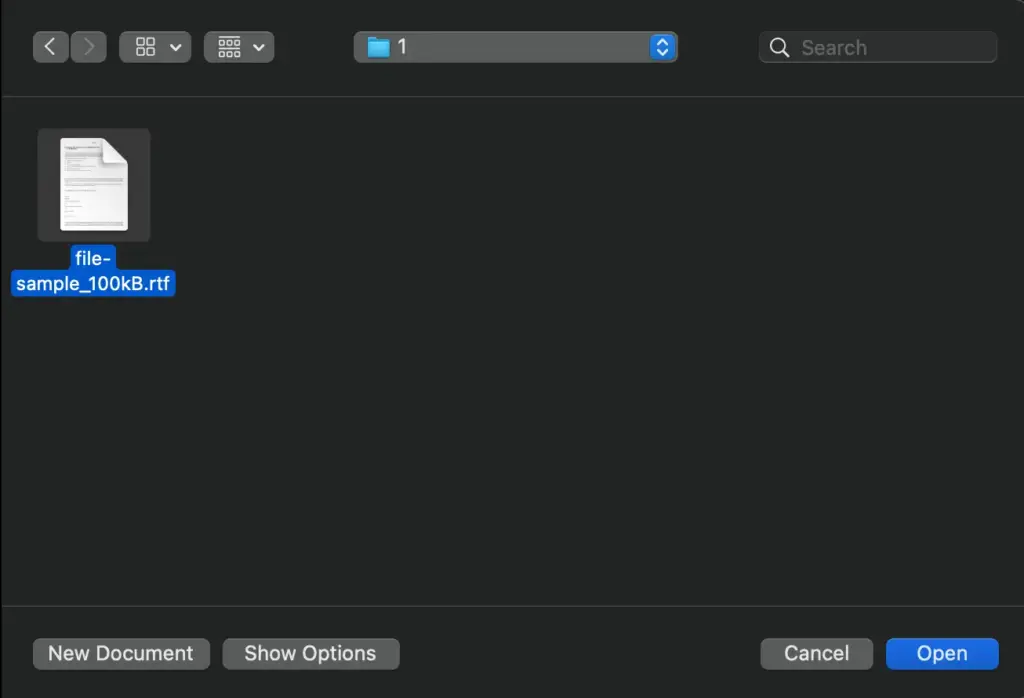The width and height of the screenshot is (1024, 698).
Task: Click the "file-" first line of the filename
Action: tap(93, 259)
